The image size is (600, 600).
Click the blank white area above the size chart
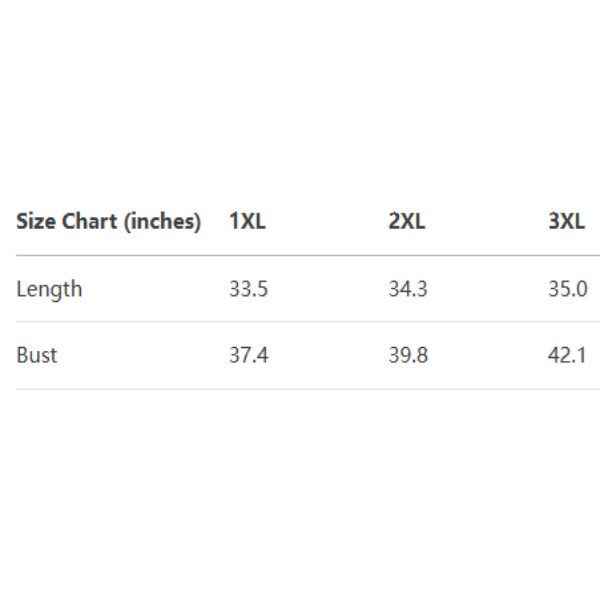click(300, 100)
